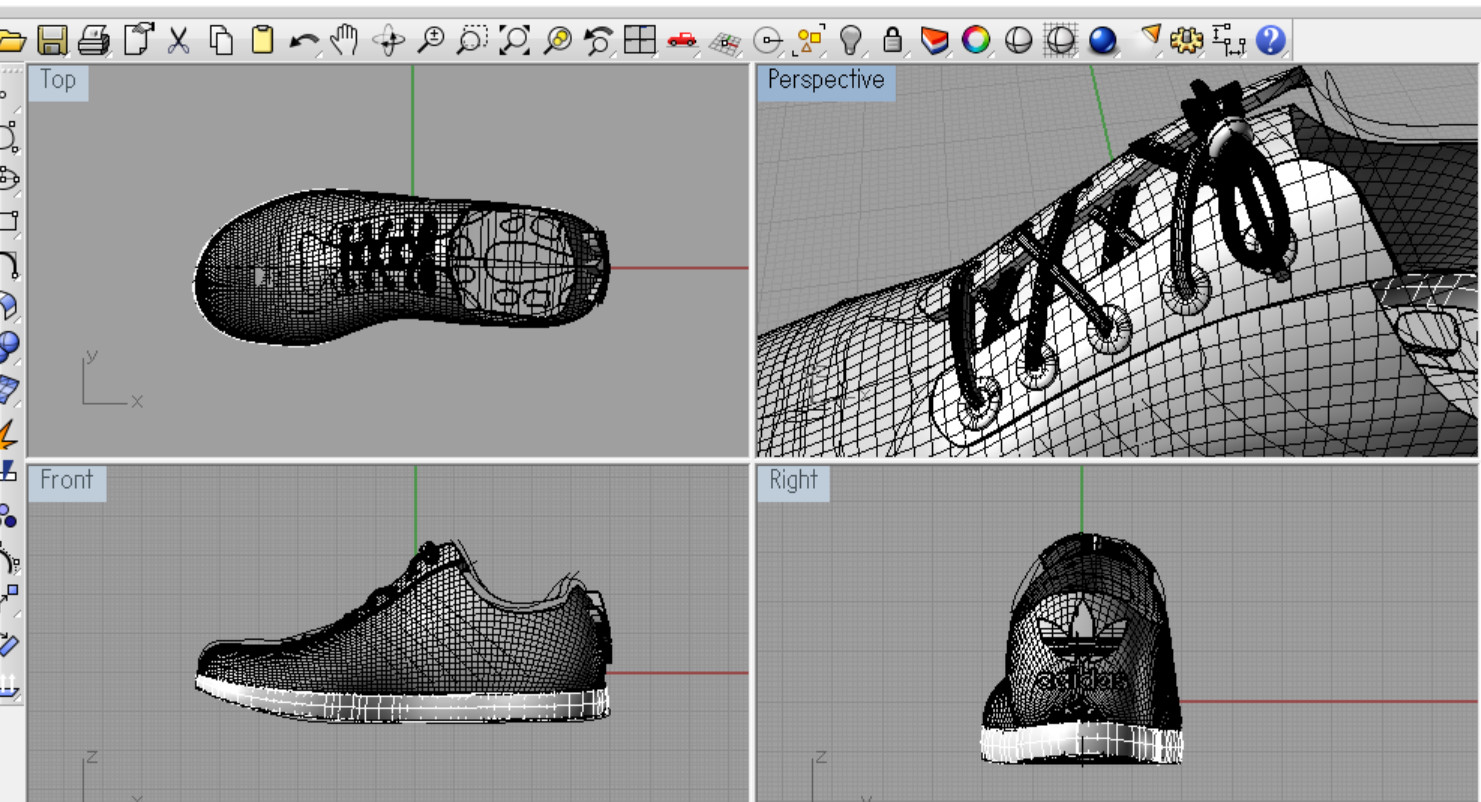Cut selection with the scissors icon
Viewport: 1481px width, 802px height.
point(178,40)
